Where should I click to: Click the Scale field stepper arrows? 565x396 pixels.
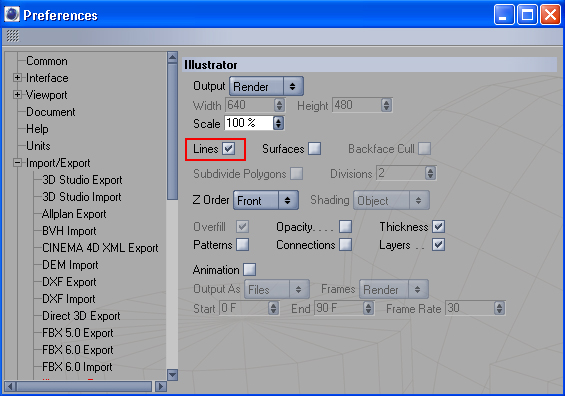pyautogui.click(x=278, y=123)
